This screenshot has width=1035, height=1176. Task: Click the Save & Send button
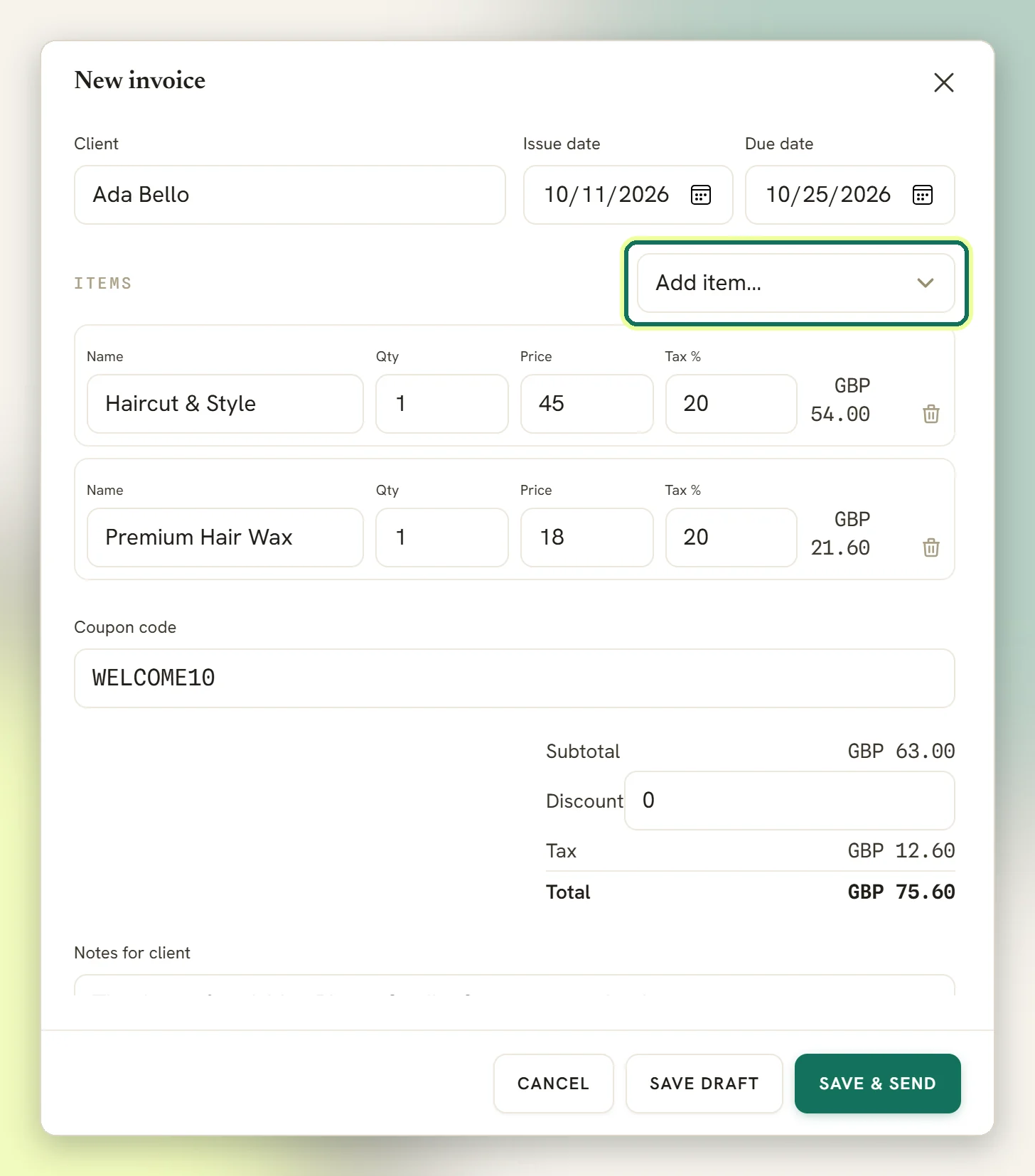(878, 1084)
